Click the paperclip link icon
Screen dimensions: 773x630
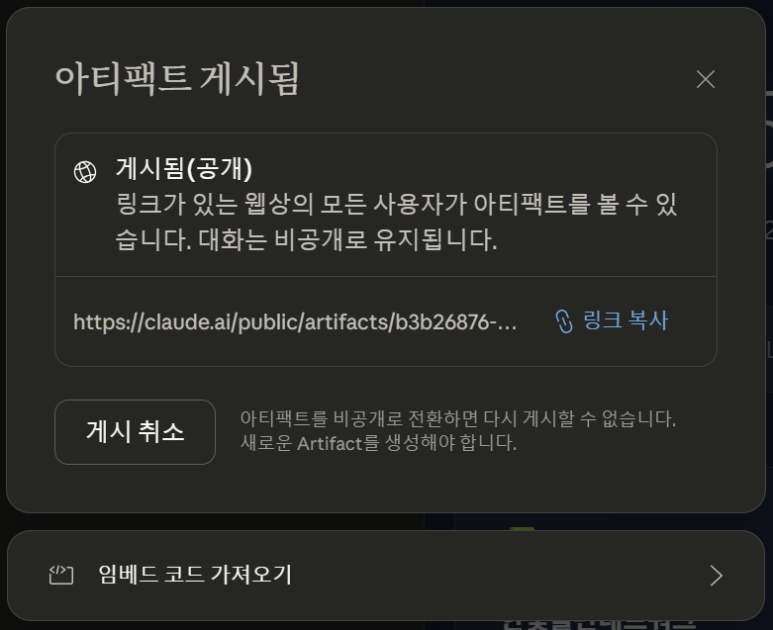coord(564,321)
